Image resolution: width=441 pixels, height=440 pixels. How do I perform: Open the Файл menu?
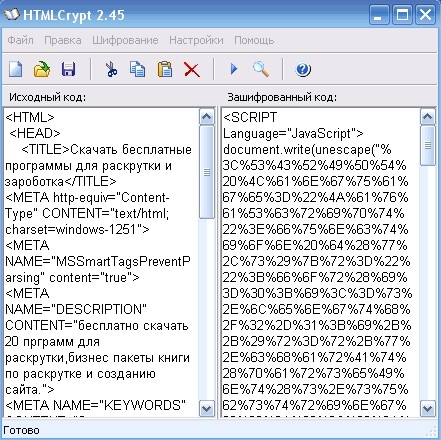tap(20, 40)
